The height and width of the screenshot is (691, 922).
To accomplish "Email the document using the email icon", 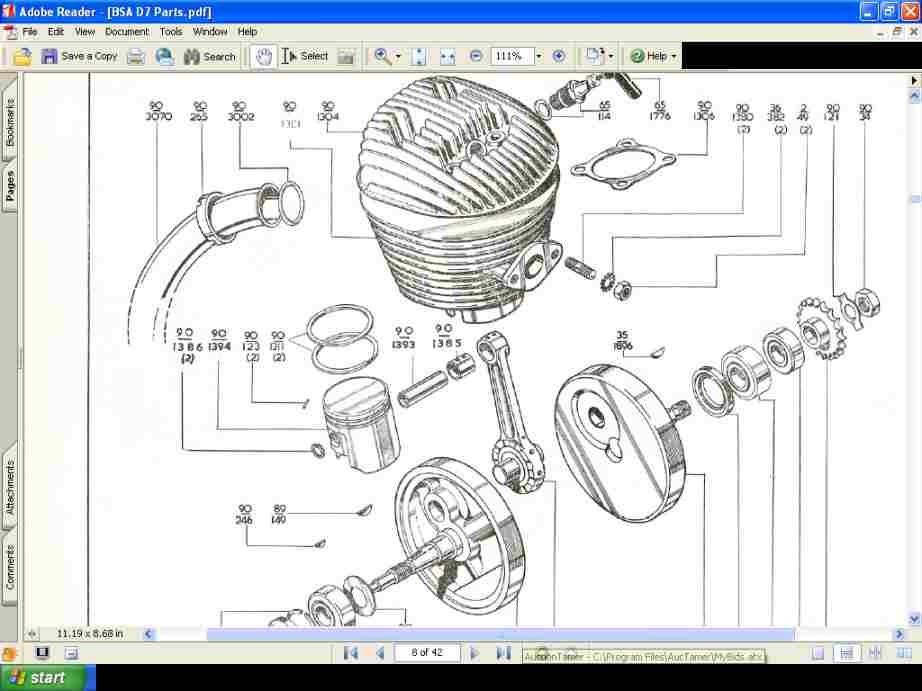I will (x=164, y=56).
